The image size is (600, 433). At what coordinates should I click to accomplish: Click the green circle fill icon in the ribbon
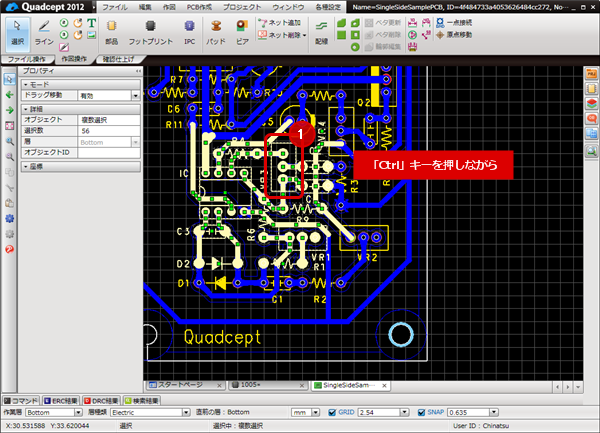355,47
